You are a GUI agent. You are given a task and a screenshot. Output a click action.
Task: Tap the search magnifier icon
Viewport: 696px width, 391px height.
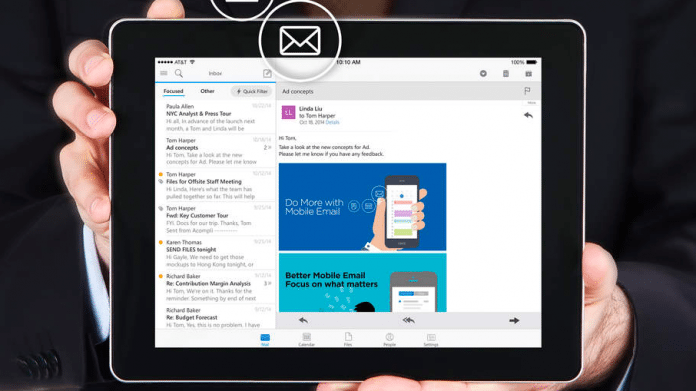[178, 73]
